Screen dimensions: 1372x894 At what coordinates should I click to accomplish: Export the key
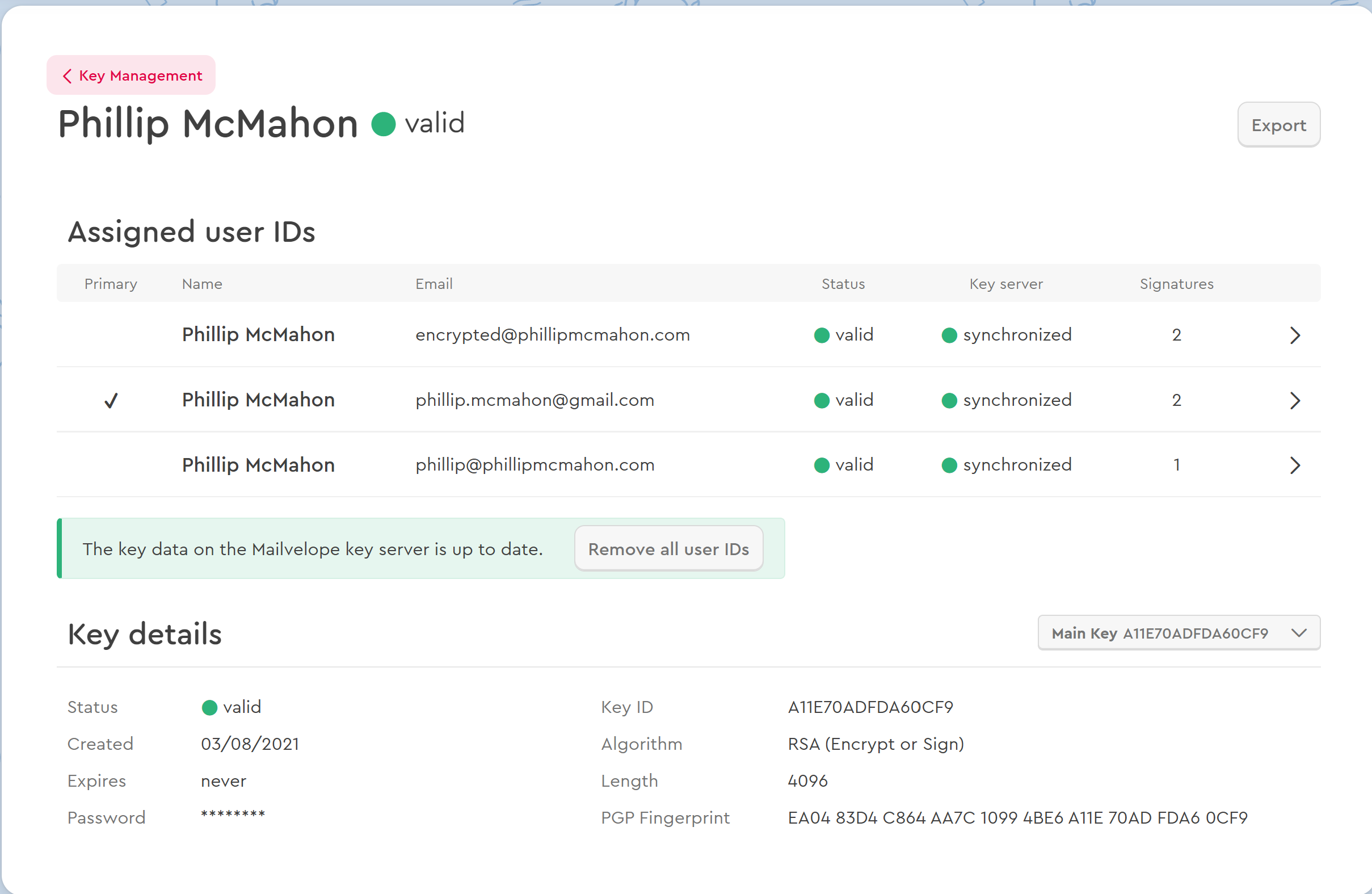1278,124
